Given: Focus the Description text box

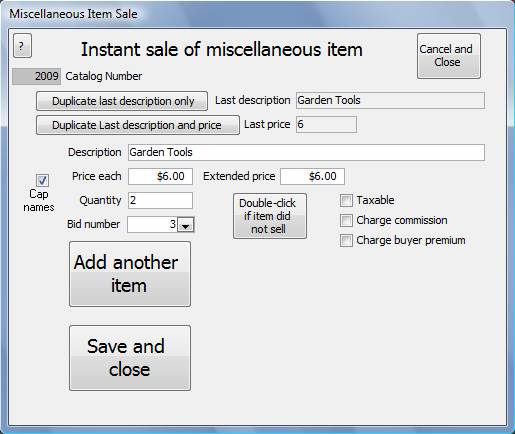Looking at the screenshot, I should pos(306,152).
